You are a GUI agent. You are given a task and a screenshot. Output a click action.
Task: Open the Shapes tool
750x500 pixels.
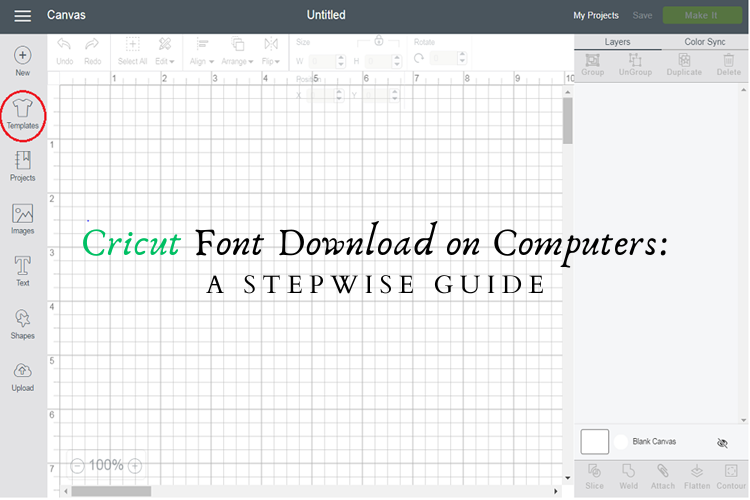tap(22, 322)
